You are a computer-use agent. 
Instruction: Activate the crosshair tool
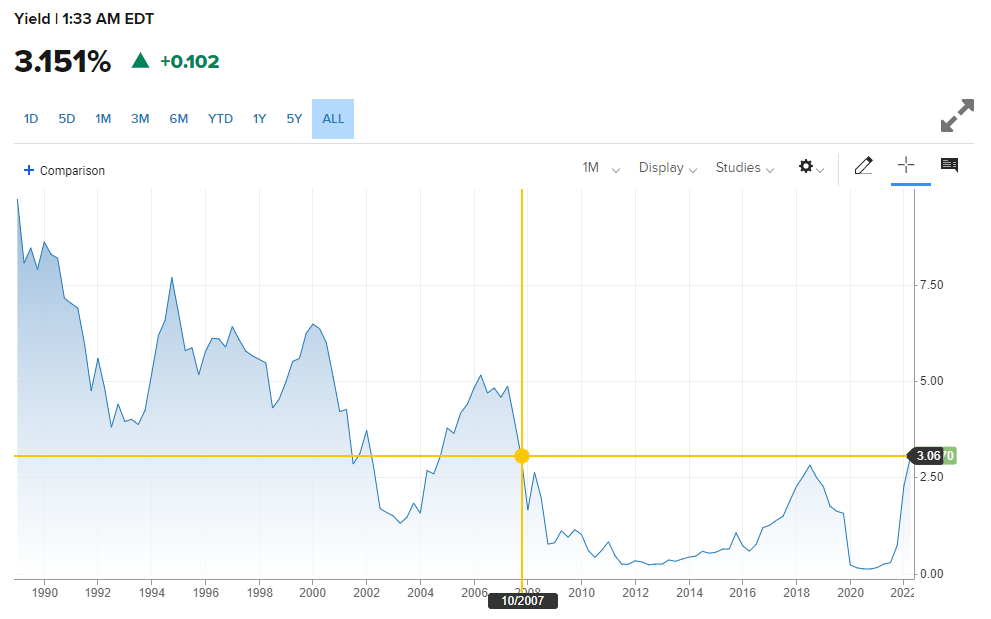pyautogui.click(x=909, y=166)
